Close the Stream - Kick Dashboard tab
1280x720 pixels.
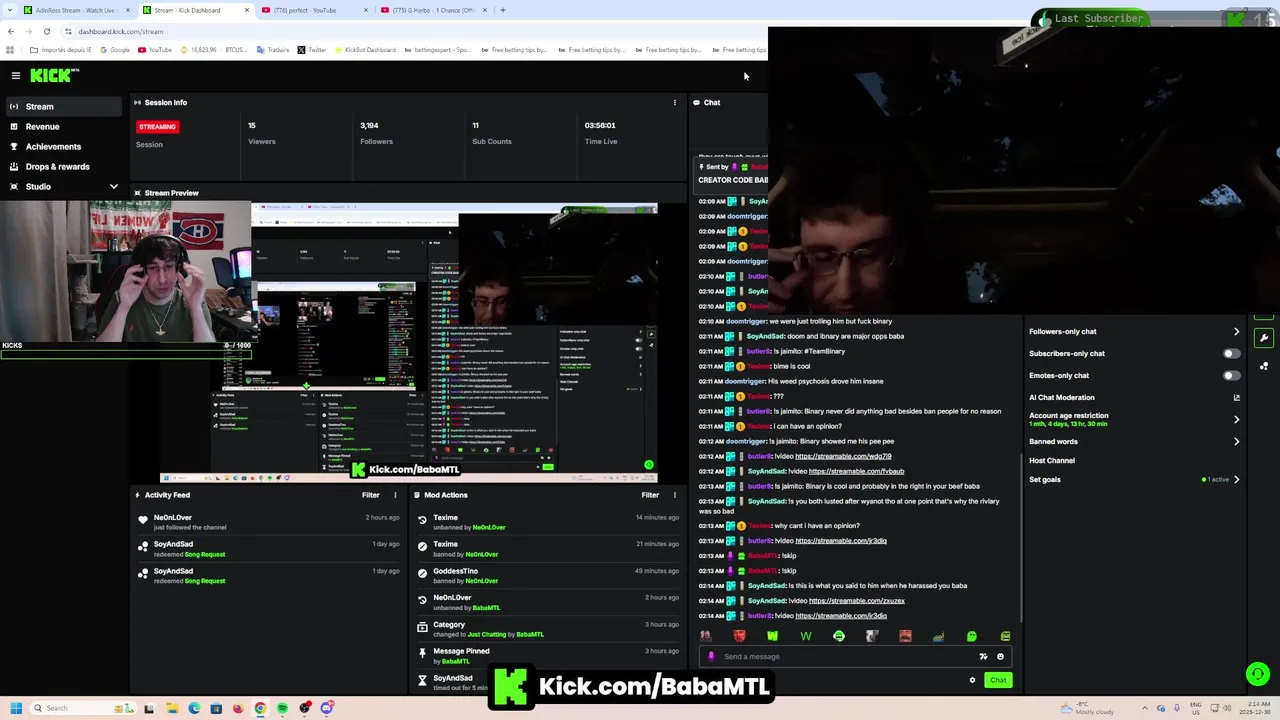pos(248,10)
